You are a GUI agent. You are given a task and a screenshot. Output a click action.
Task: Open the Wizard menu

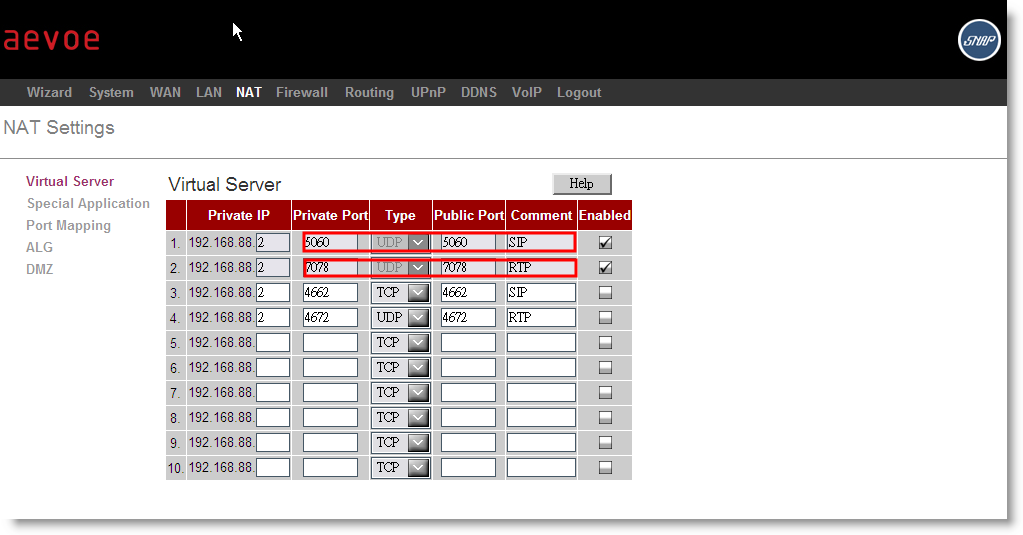point(50,93)
